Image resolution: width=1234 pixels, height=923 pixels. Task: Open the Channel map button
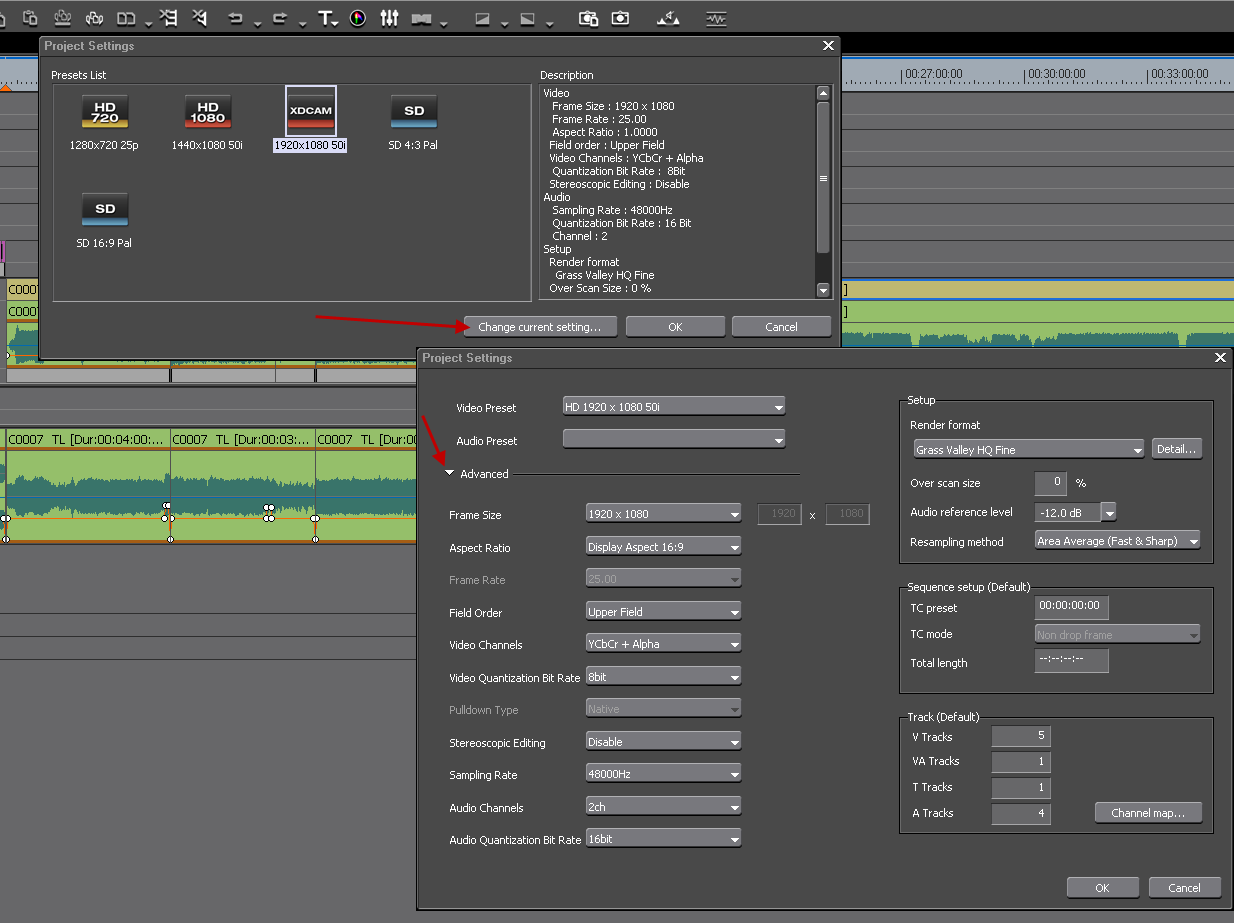pos(1148,813)
